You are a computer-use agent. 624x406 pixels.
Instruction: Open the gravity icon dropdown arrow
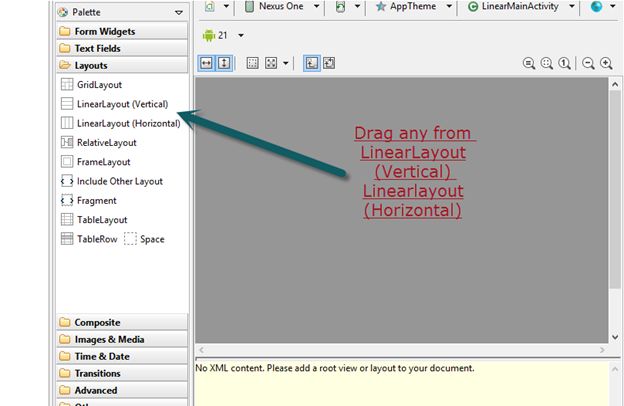[285, 63]
